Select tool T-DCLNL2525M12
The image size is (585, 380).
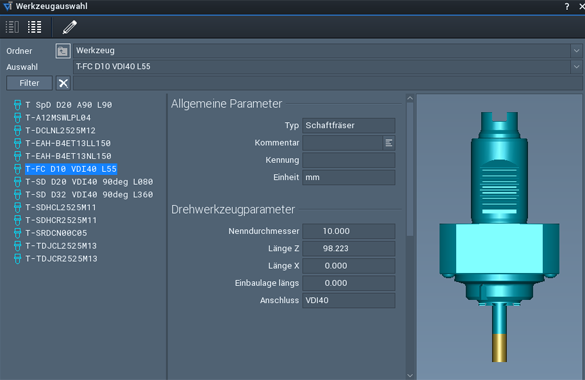[60, 131]
